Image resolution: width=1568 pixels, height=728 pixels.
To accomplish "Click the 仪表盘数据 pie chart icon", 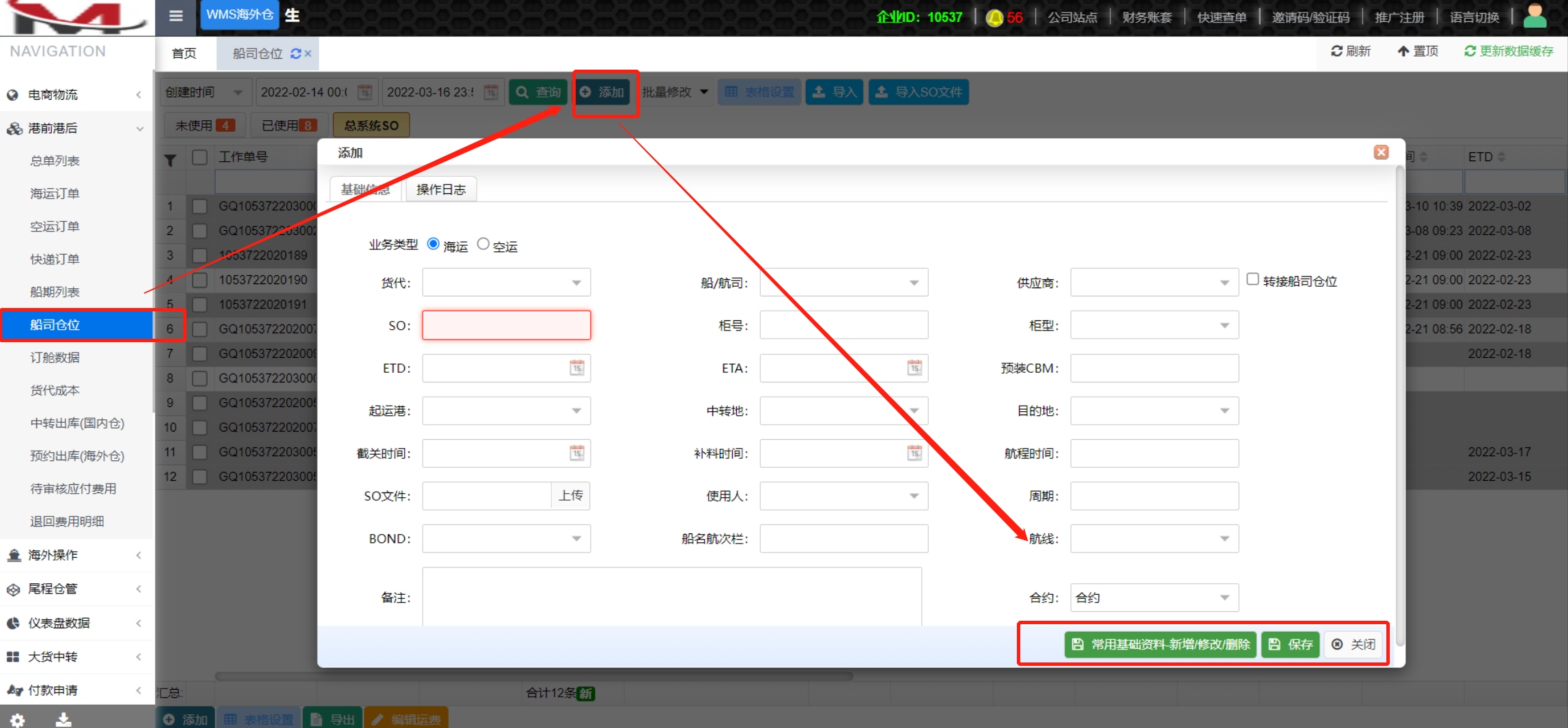I will coord(13,623).
